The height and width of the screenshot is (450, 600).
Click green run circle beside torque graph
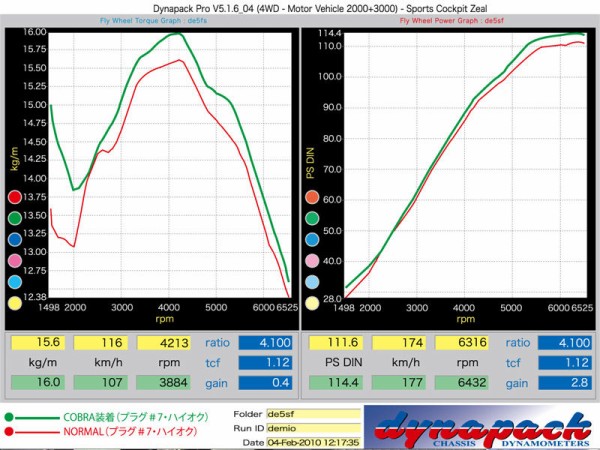point(14,216)
